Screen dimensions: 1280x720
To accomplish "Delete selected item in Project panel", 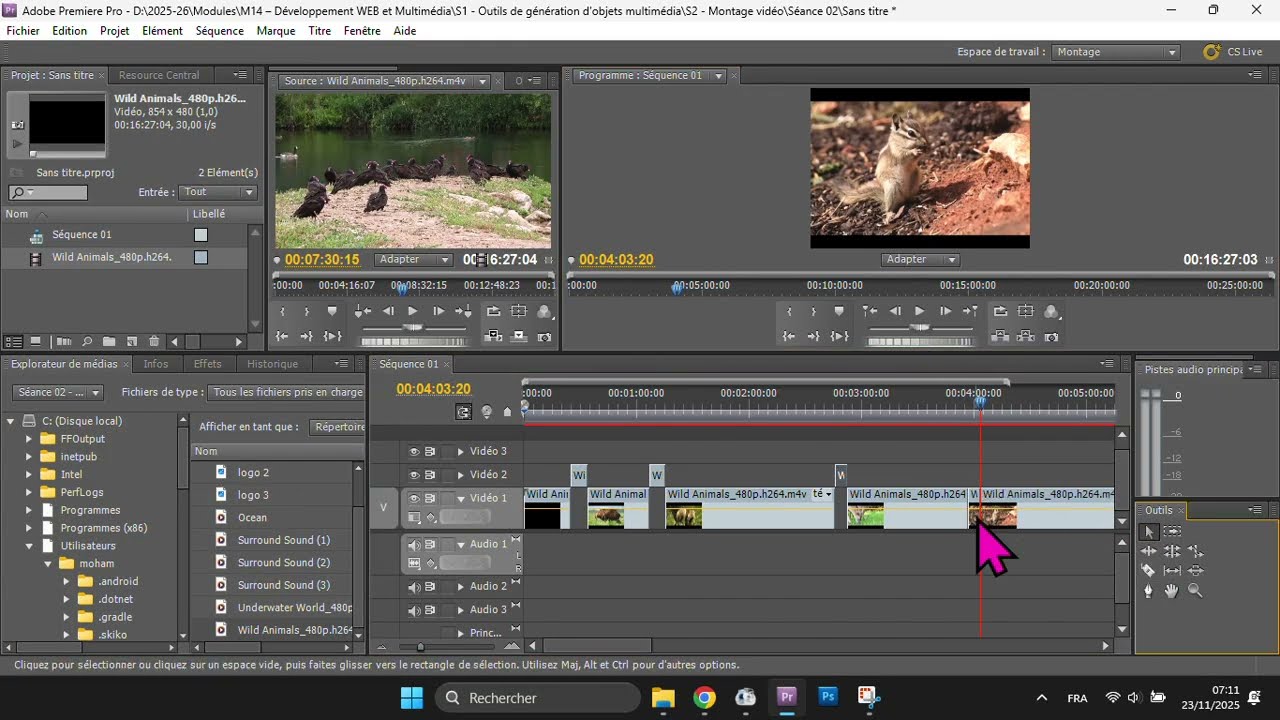I will tap(154, 342).
